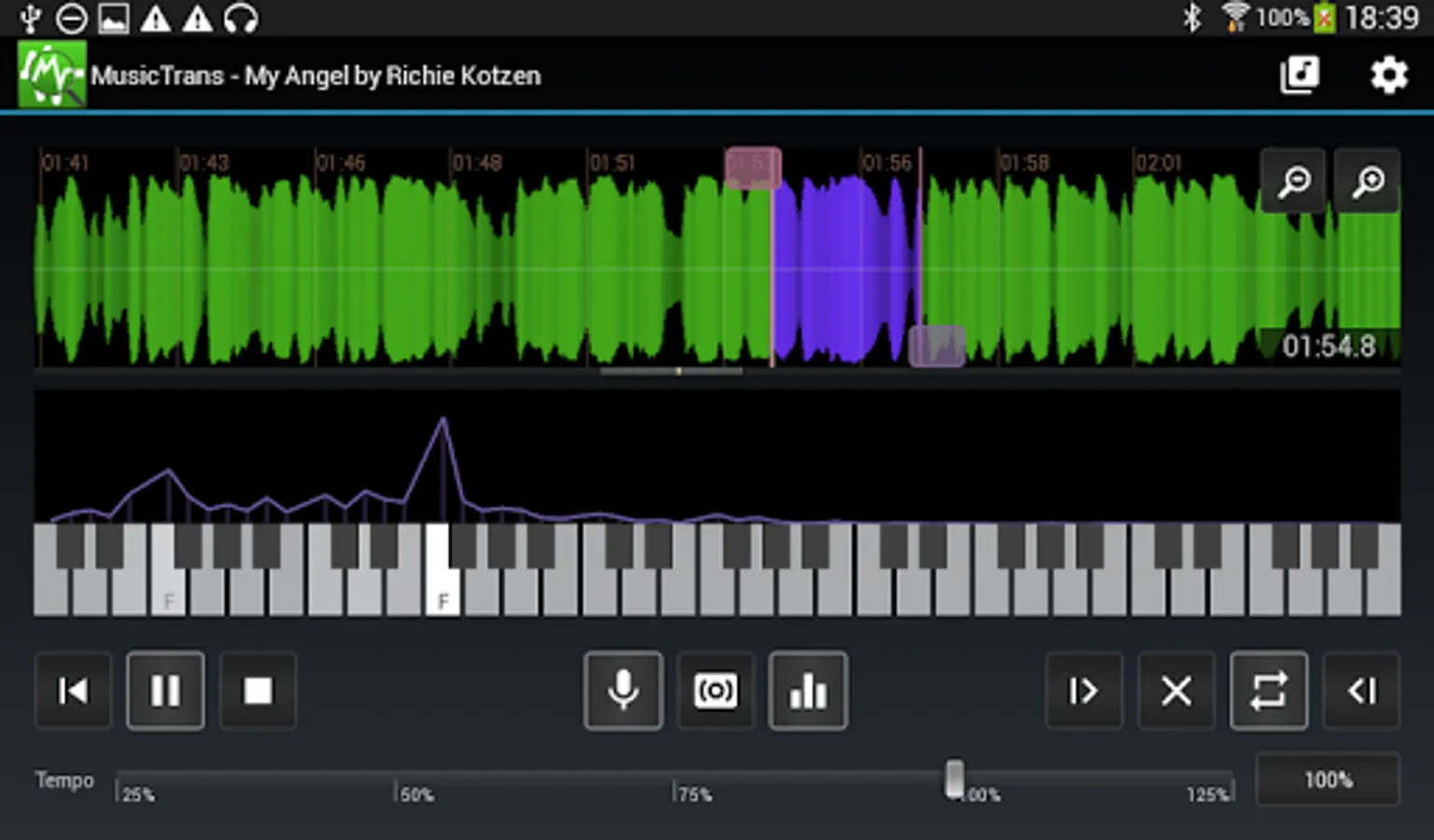Image resolution: width=1434 pixels, height=840 pixels.
Task: Toggle the tuning fork pitch button
Action: (716, 691)
